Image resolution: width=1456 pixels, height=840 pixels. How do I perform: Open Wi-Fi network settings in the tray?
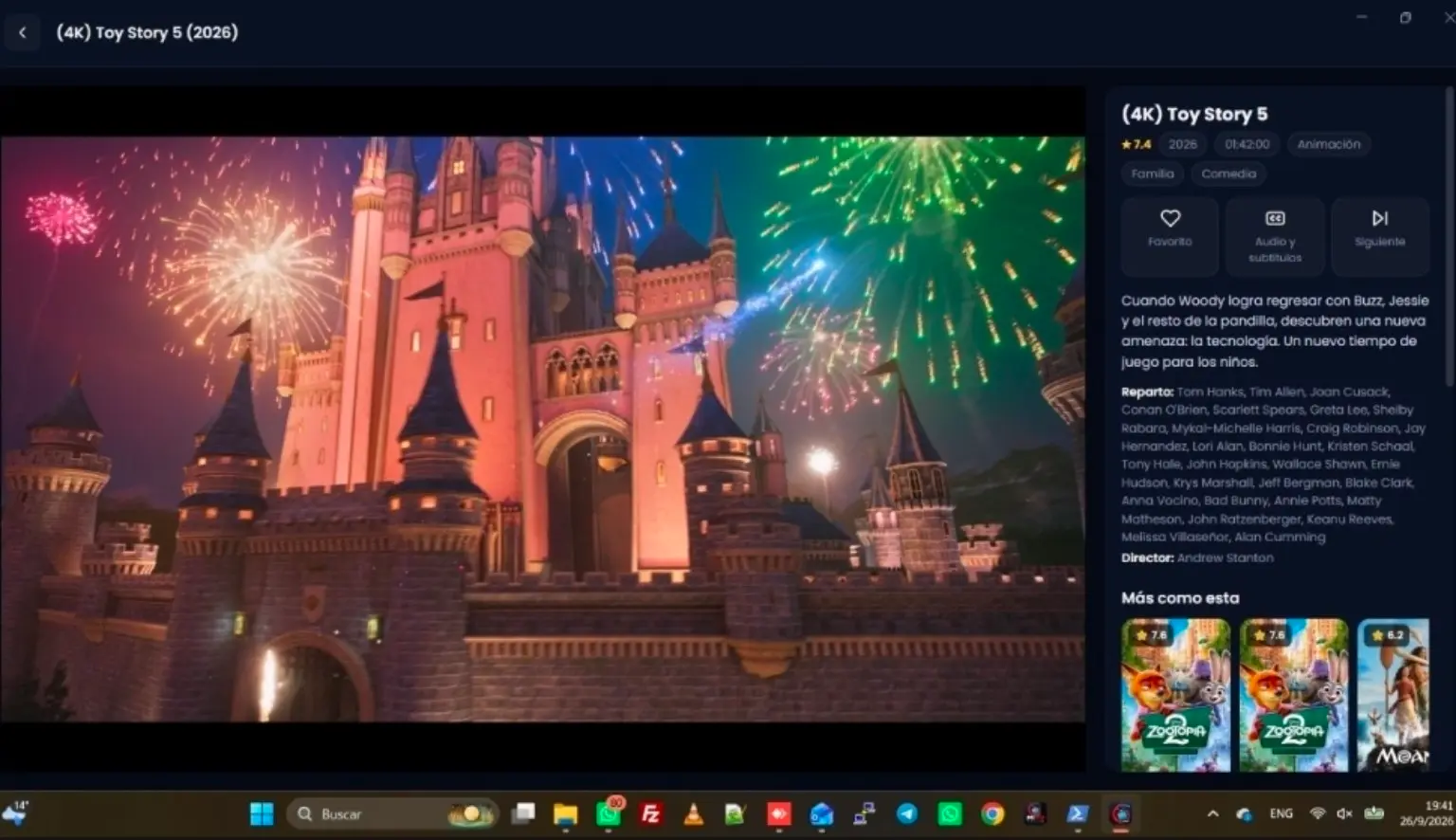point(1317,813)
